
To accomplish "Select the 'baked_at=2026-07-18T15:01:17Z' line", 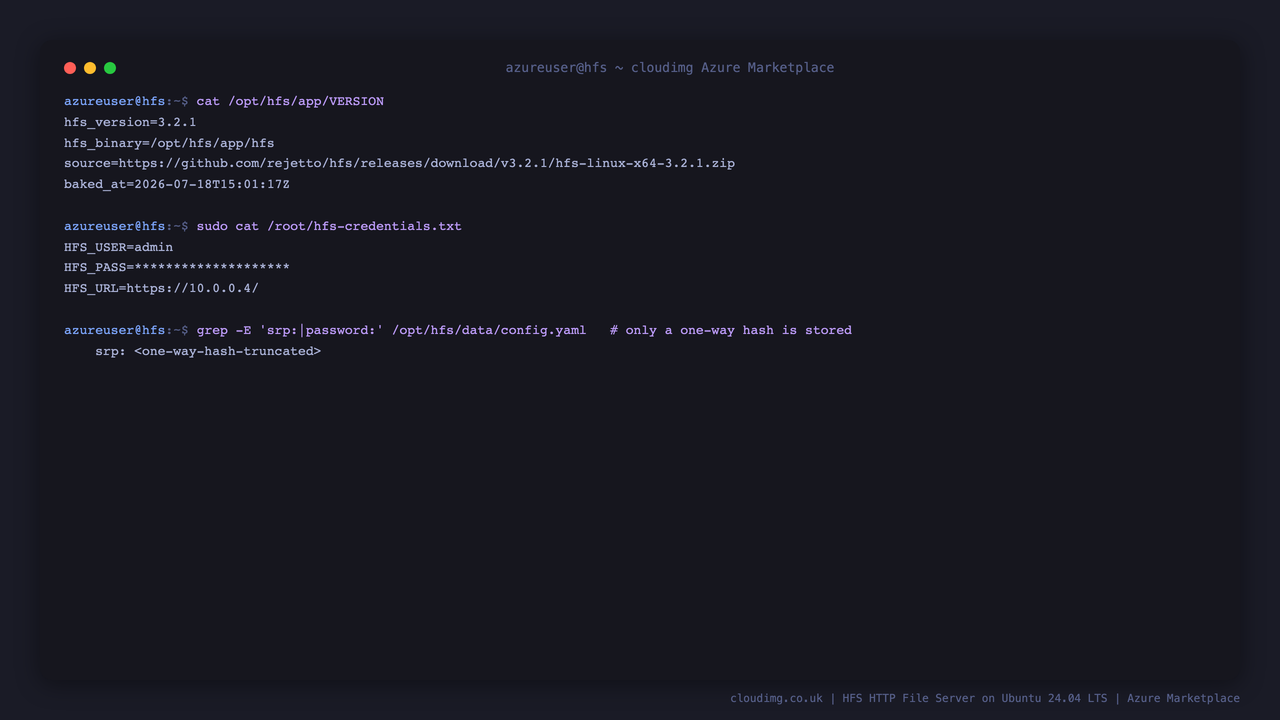I will pyautogui.click(x=177, y=184).
